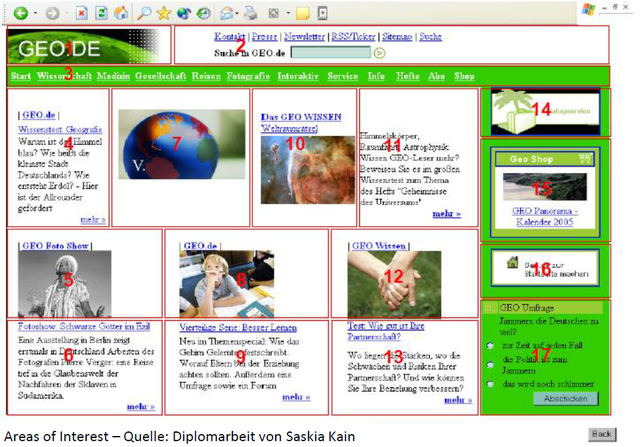This screenshot has width=640, height=447.
Task: Click the nebula space image
Action: [308, 170]
